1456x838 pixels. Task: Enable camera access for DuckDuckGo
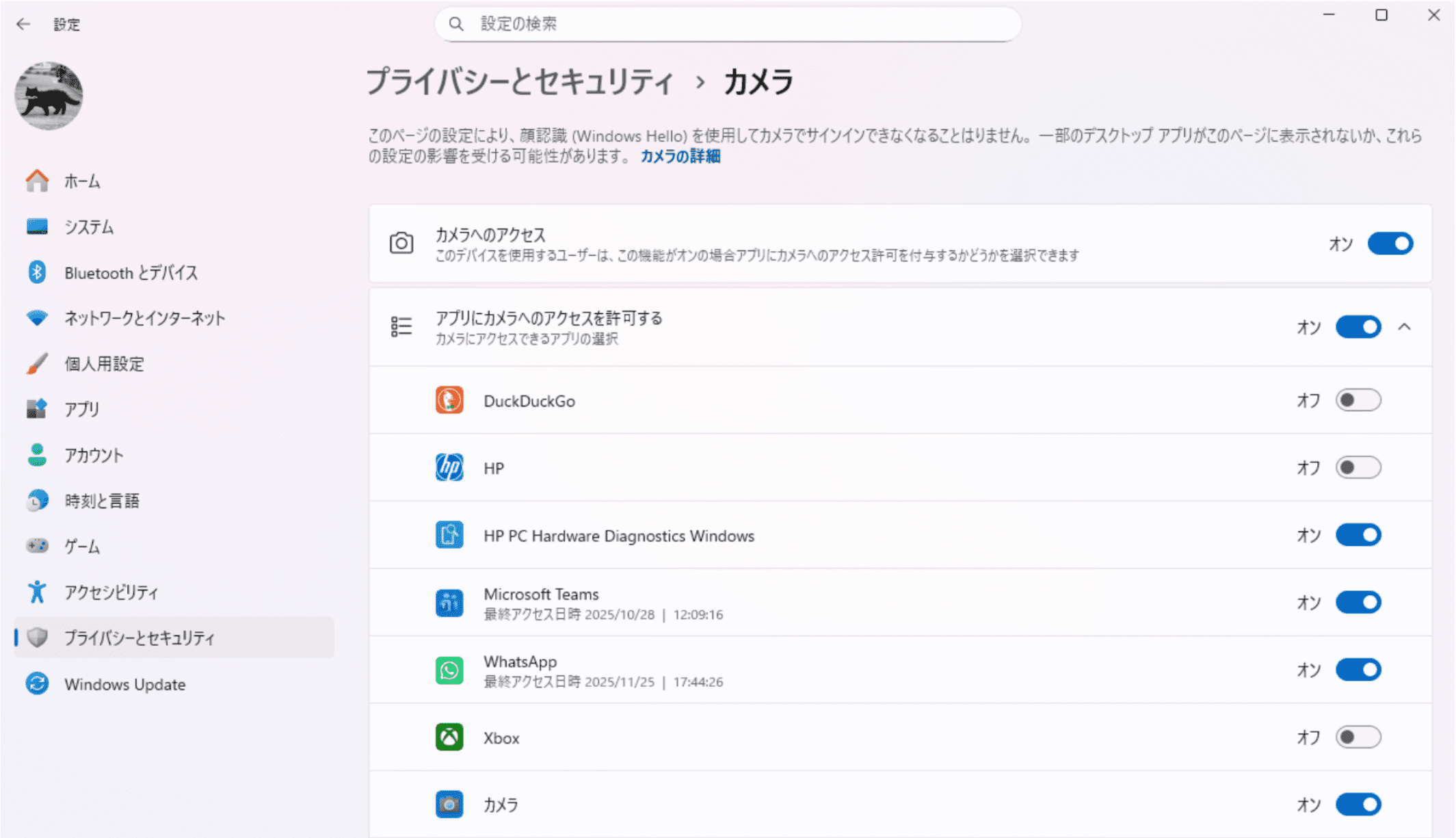[1358, 400]
